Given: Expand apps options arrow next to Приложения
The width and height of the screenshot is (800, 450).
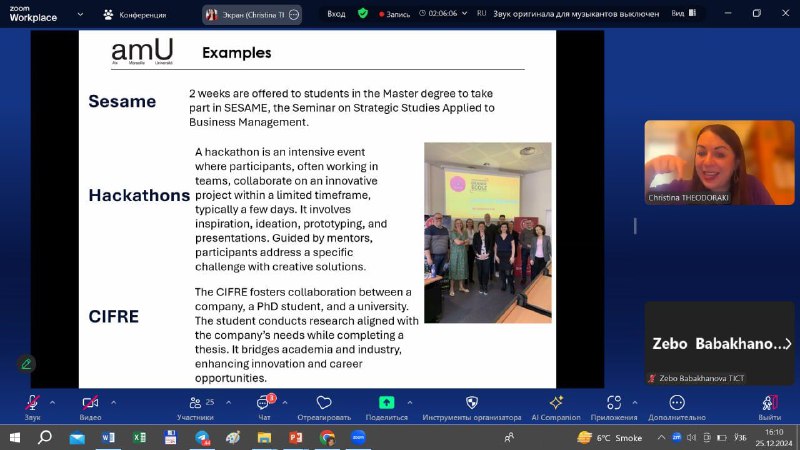Looking at the screenshot, I should (635, 403).
